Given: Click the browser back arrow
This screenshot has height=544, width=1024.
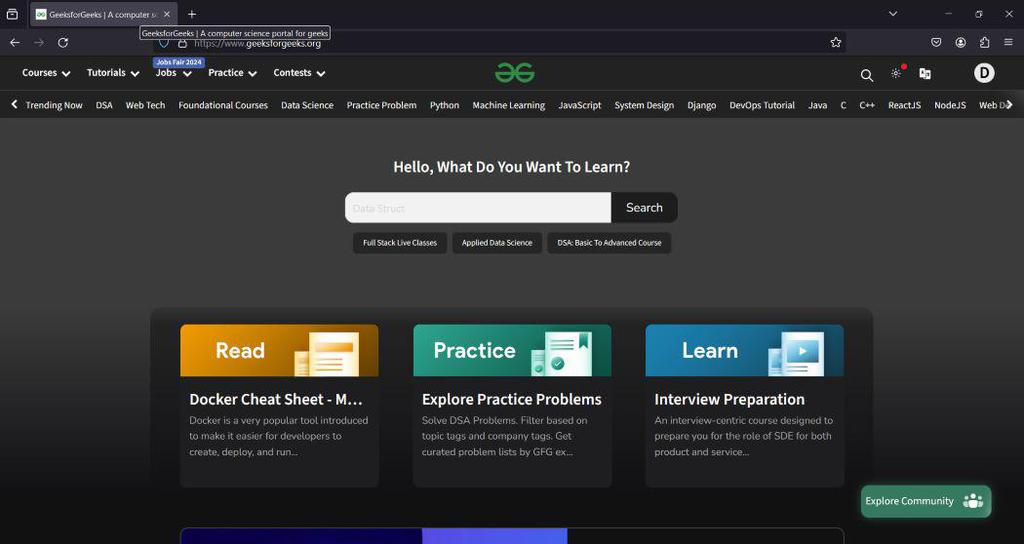Looking at the screenshot, I should coord(15,42).
